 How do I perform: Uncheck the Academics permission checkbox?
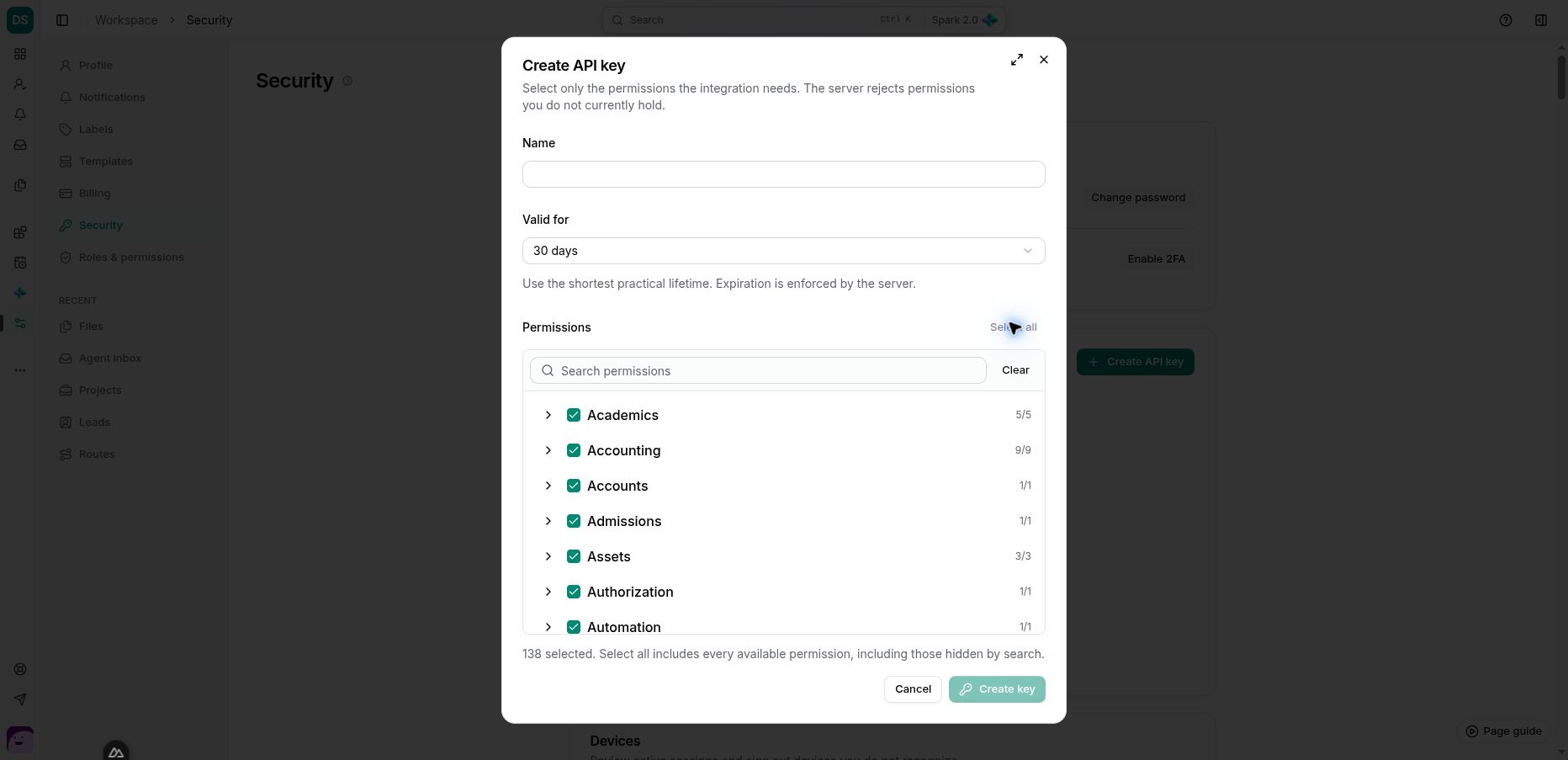[x=574, y=415]
